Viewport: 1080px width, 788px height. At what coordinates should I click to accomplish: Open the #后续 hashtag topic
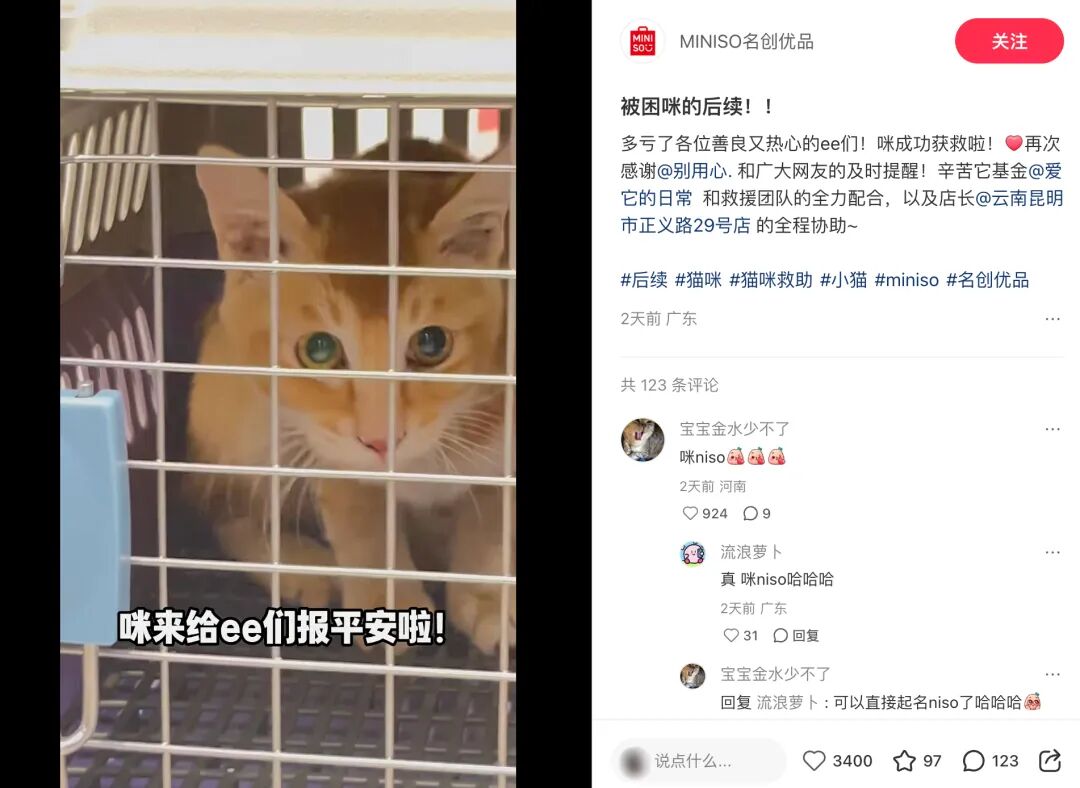(644, 280)
